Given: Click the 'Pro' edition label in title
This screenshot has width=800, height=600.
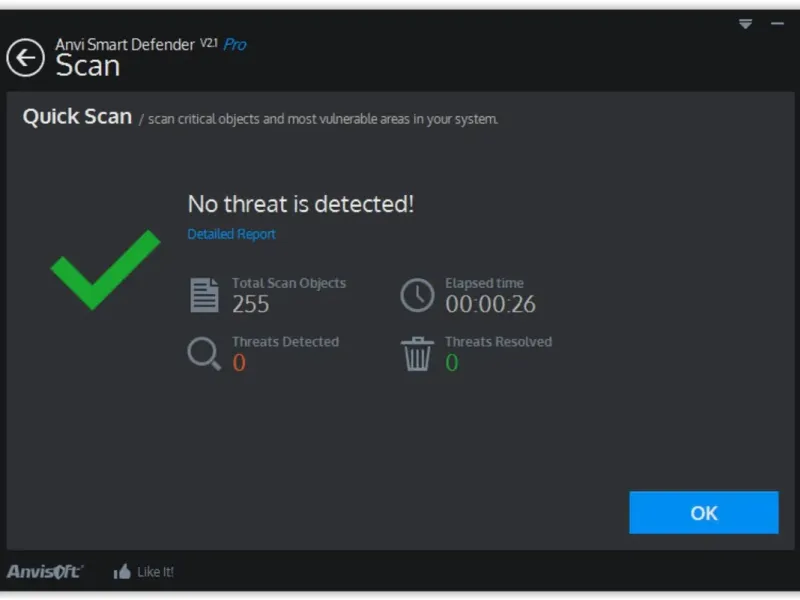Looking at the screenshot, I should pos(235,45).
